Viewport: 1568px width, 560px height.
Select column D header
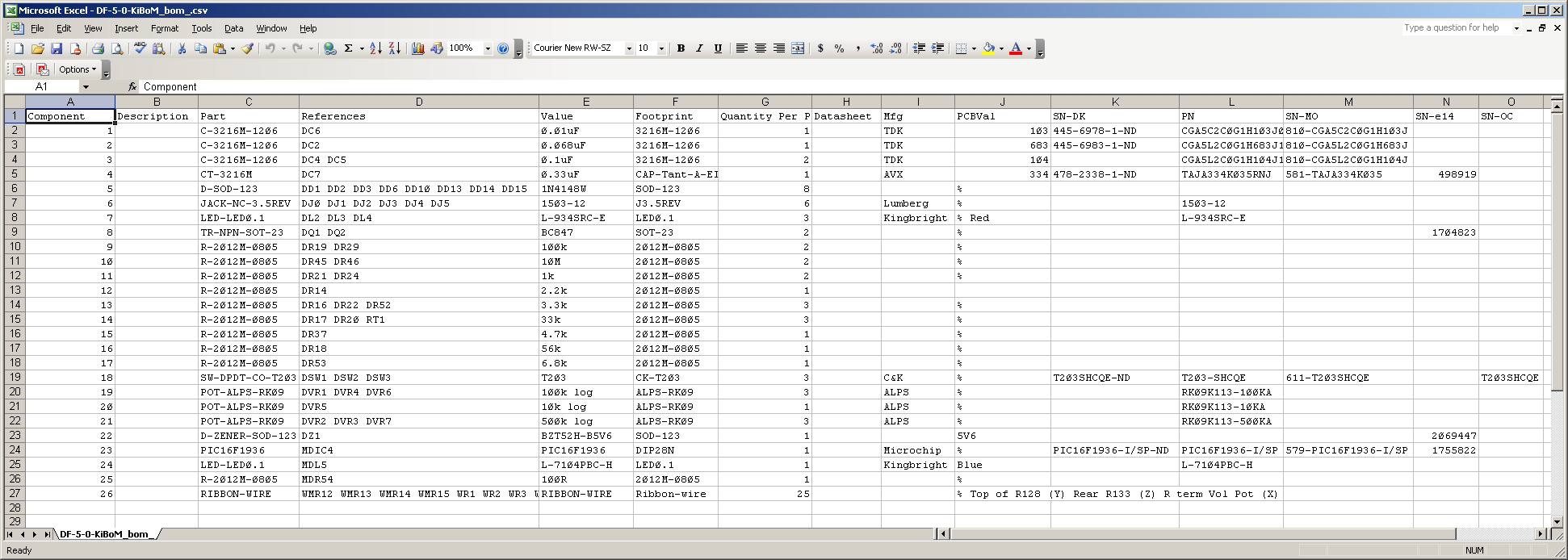point(419,102)
